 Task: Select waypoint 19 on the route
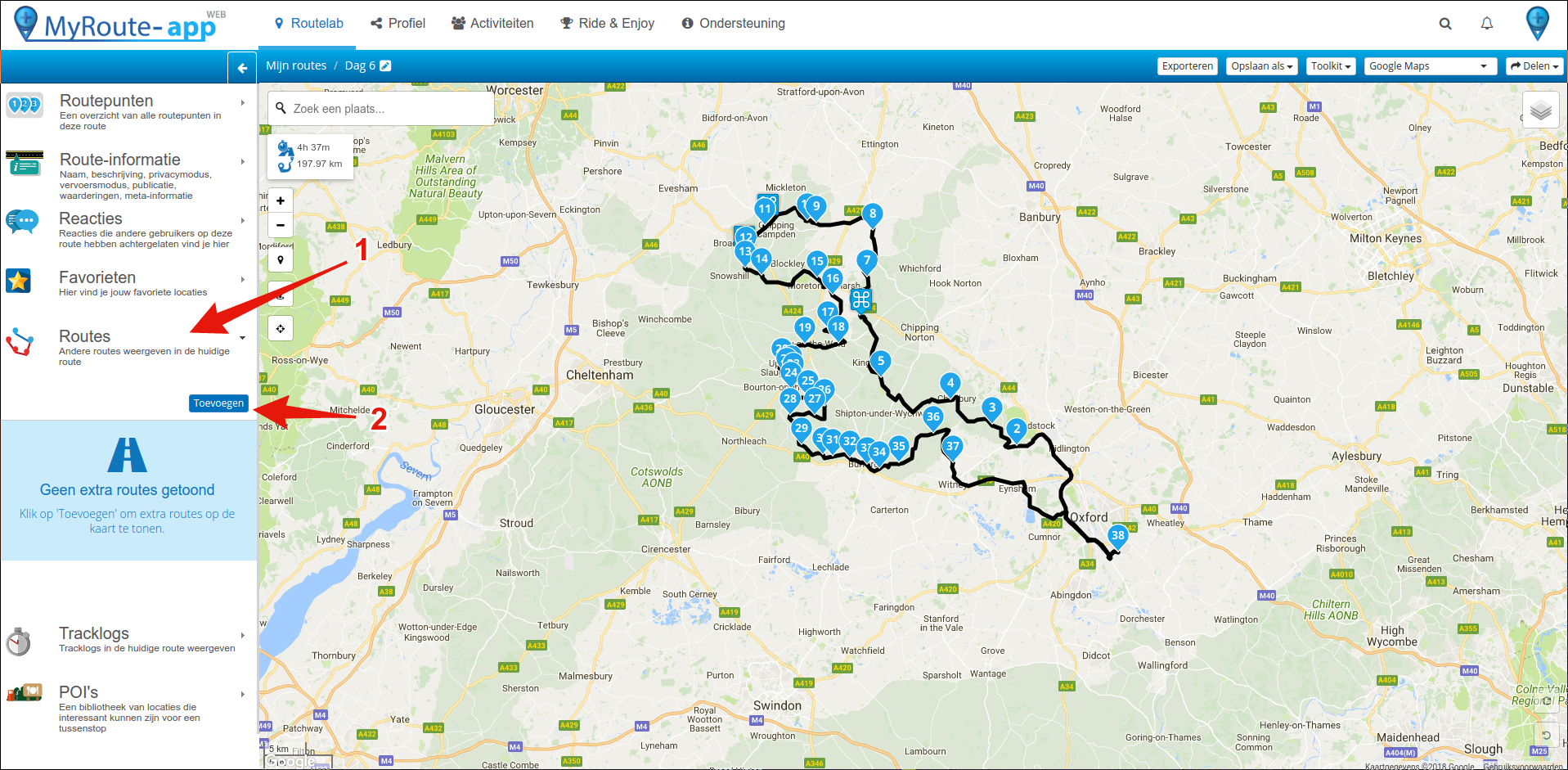[x=805, y=328]
